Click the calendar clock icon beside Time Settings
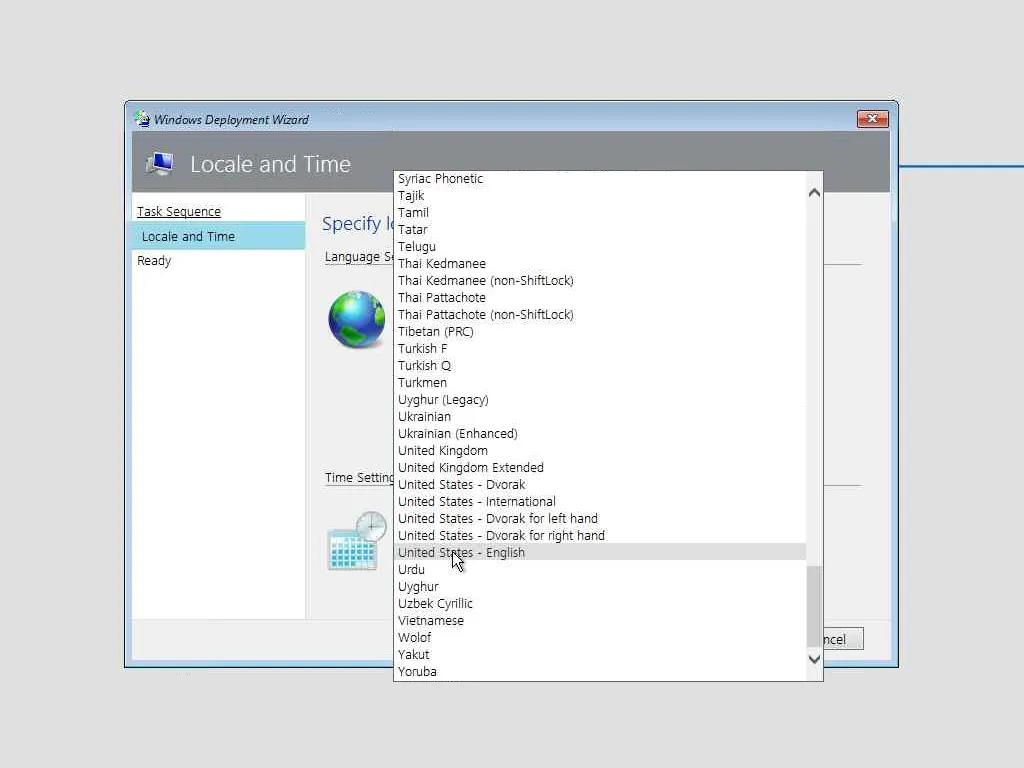 pos(357,541)
